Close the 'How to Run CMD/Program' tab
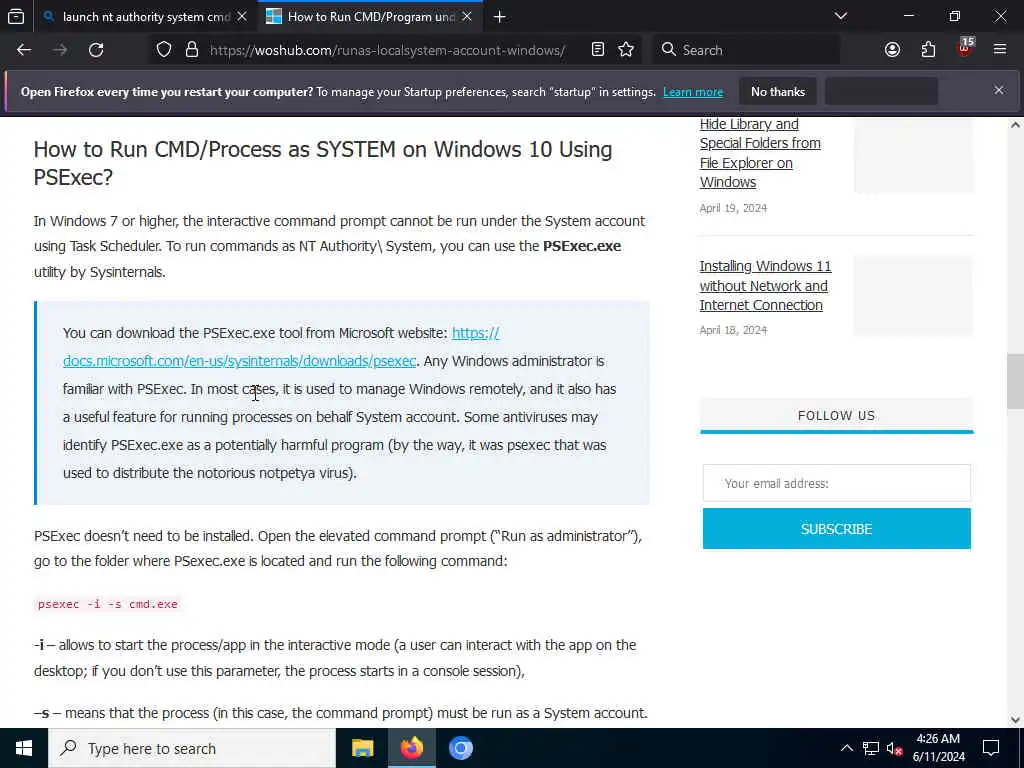This screenshot has width=1024, height=768. coord(467,17)
